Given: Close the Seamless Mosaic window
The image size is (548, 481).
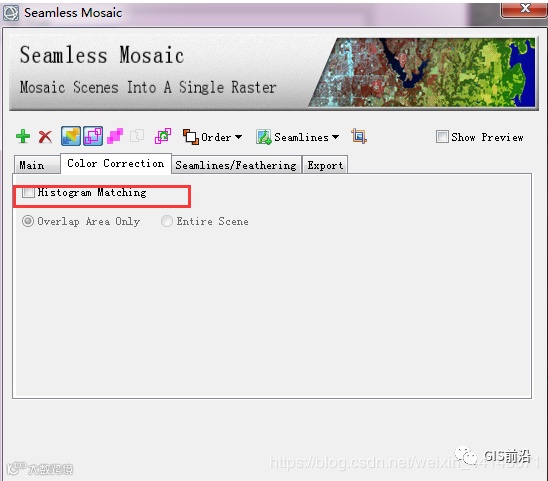Looking at the screenshot, I should [524, 8].
